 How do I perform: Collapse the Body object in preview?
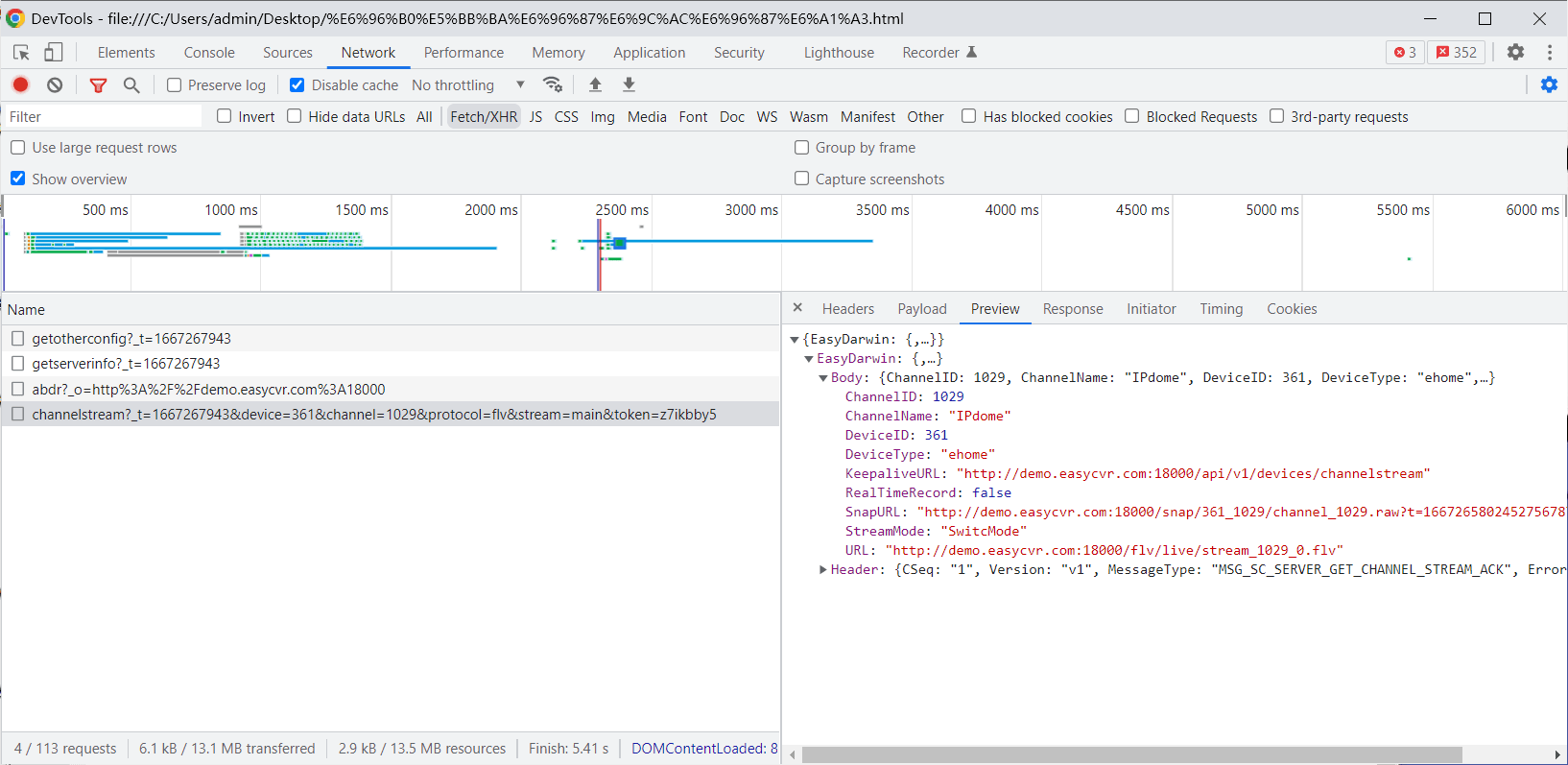pos(823,377)
